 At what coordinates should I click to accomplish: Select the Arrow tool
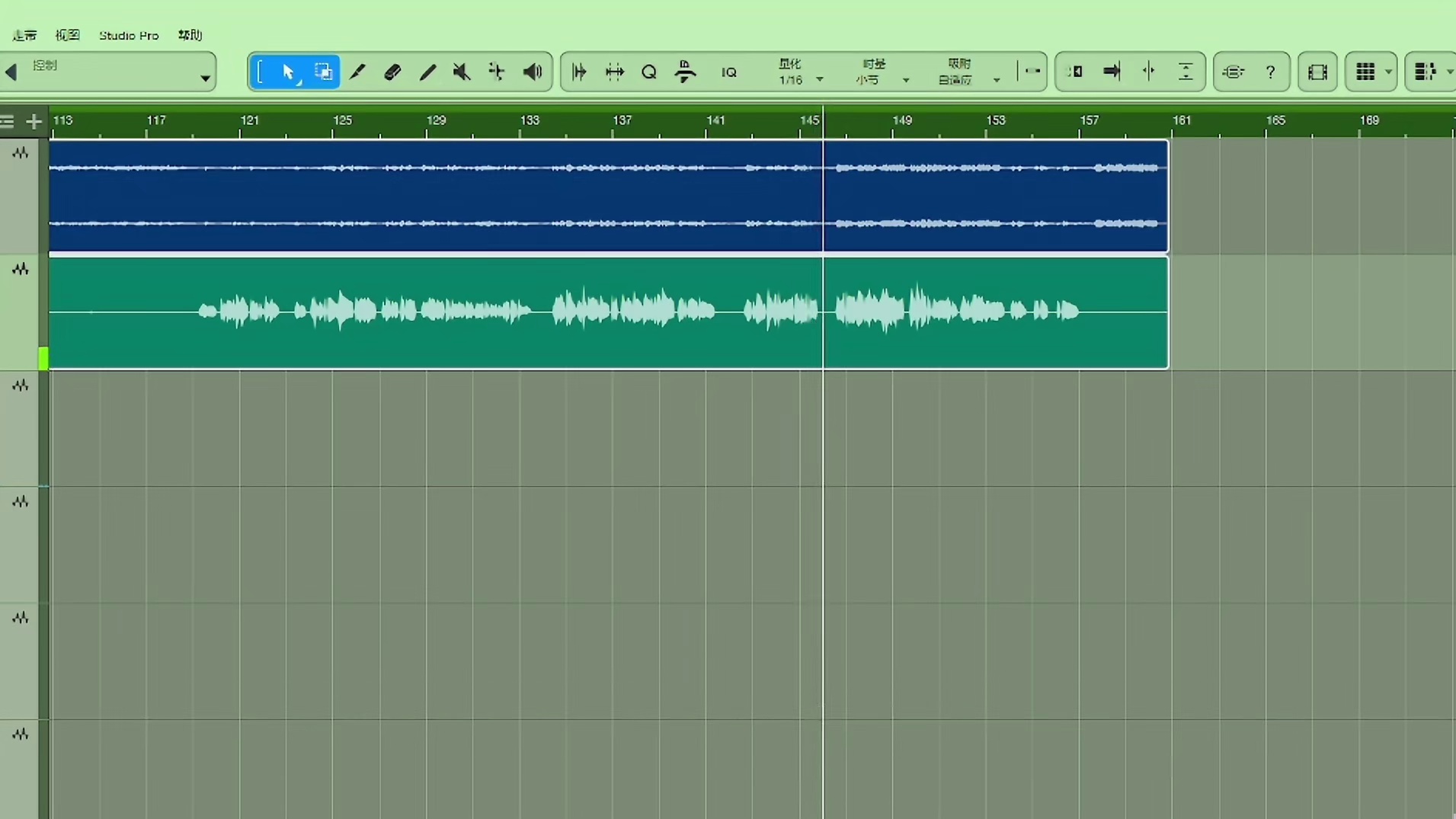coord(288,72)
